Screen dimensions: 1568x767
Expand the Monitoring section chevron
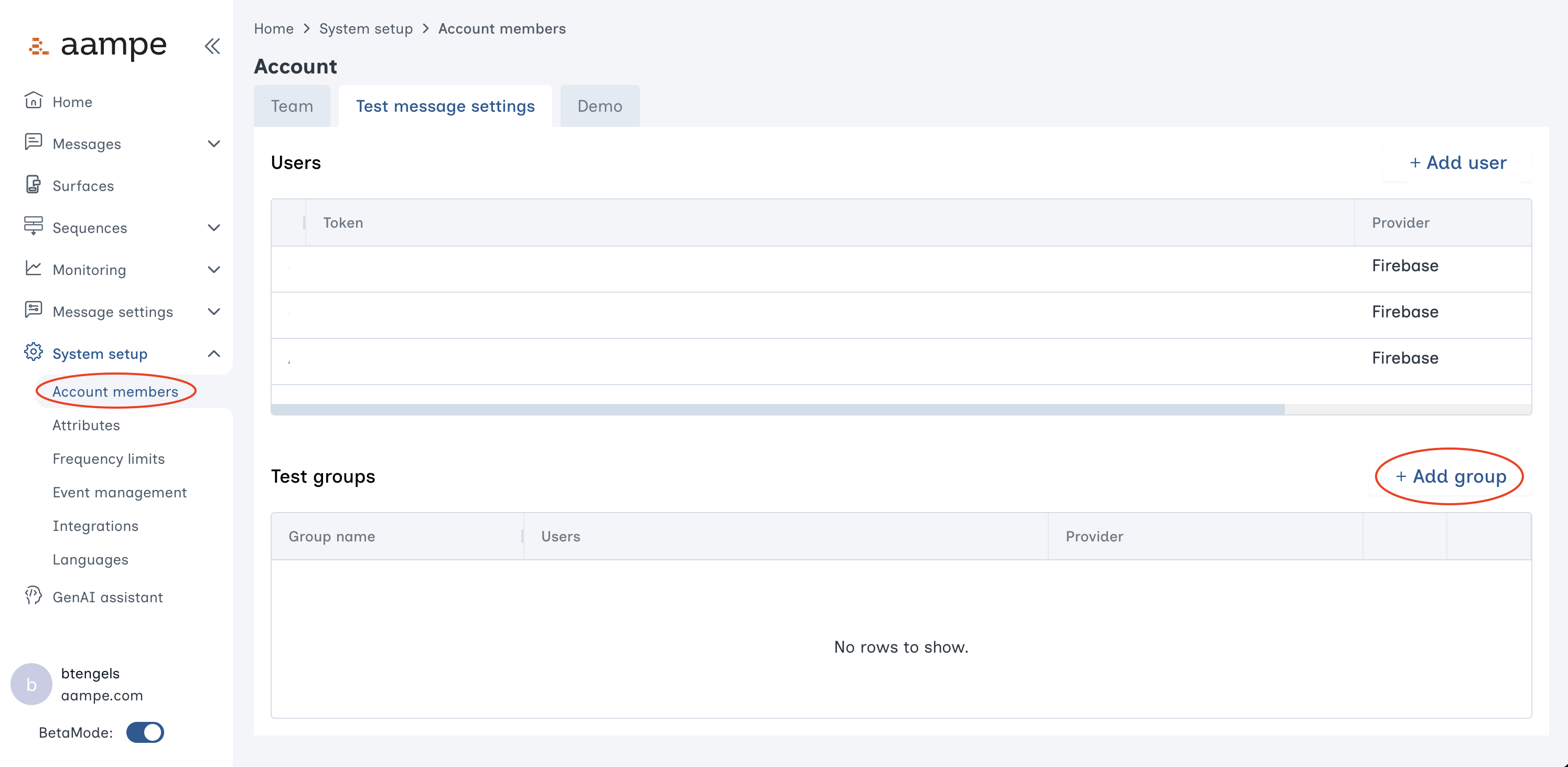point(213,269)
